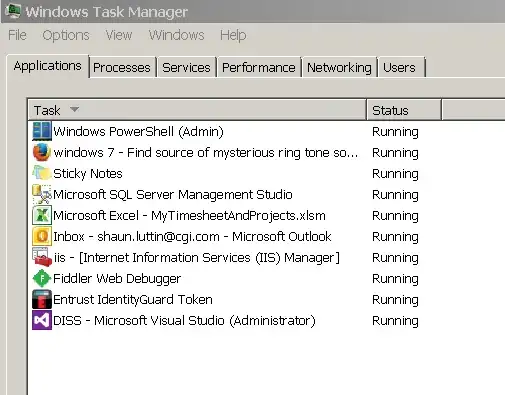
Task: Click the SQL Server Management Studio icon
Action: point(42,194)
